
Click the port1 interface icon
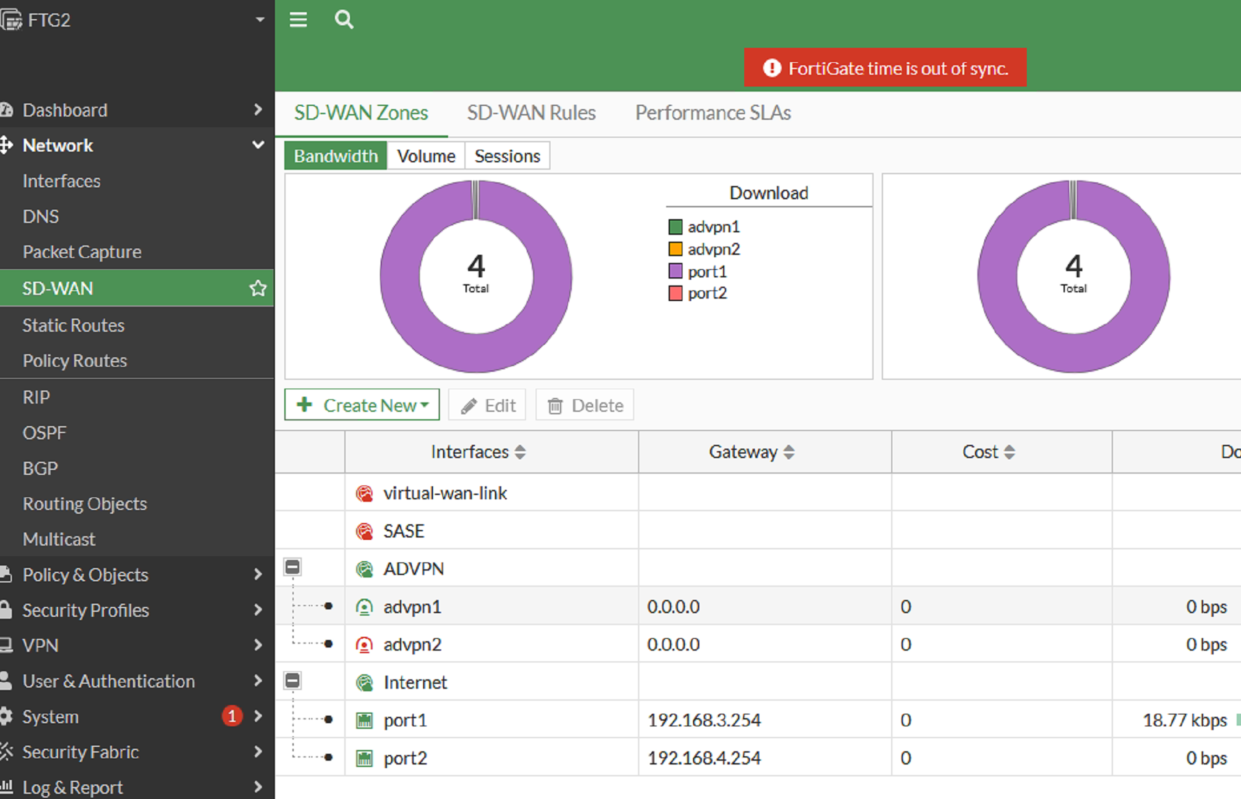pos(364,720)
